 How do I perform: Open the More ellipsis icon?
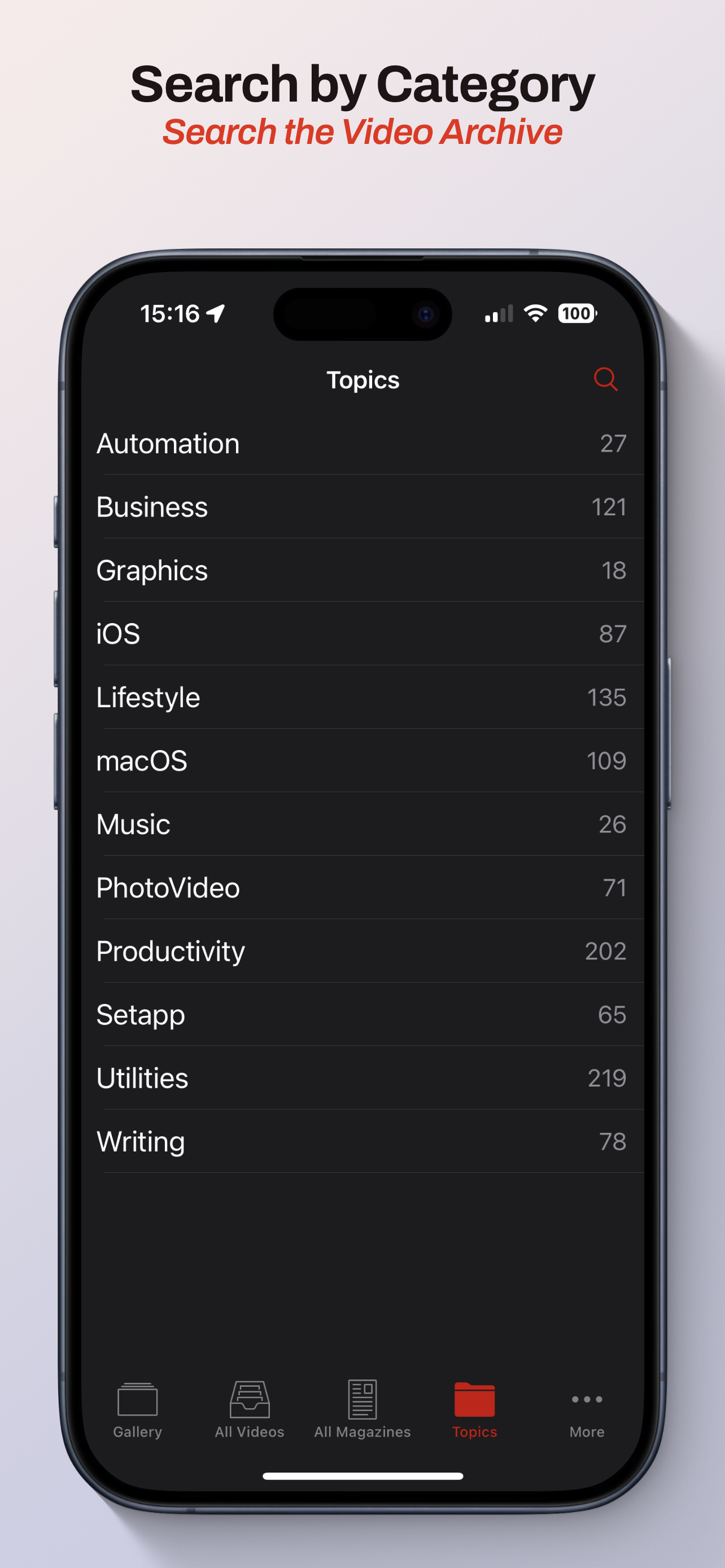587,1399
